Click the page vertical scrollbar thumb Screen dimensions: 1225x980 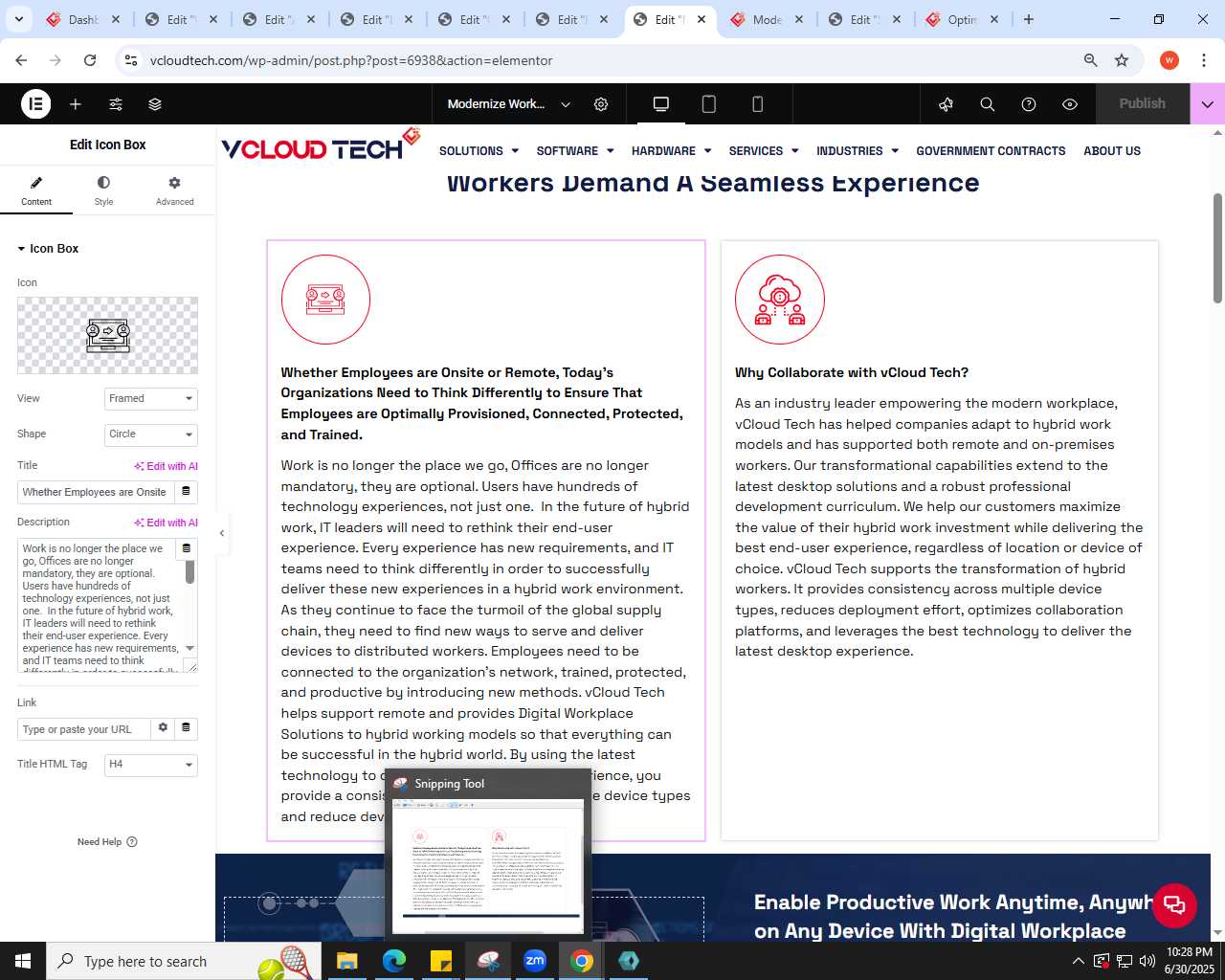point(1217,249)
